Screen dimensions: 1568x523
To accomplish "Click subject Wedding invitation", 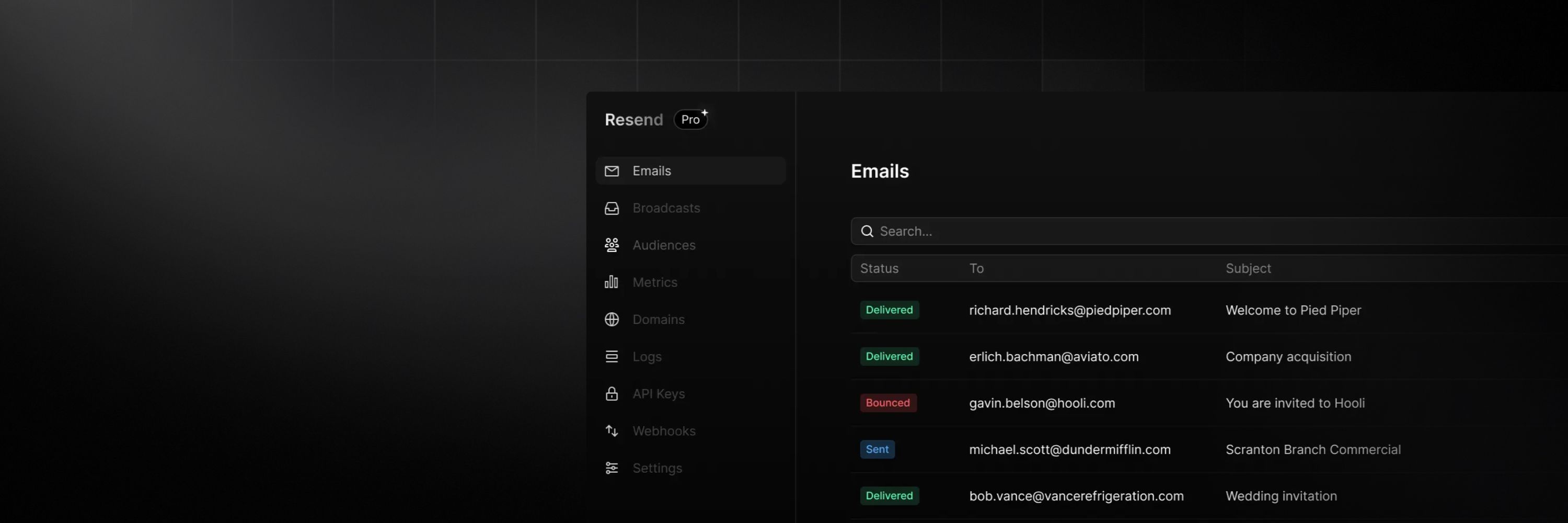I will [1281, 496].
